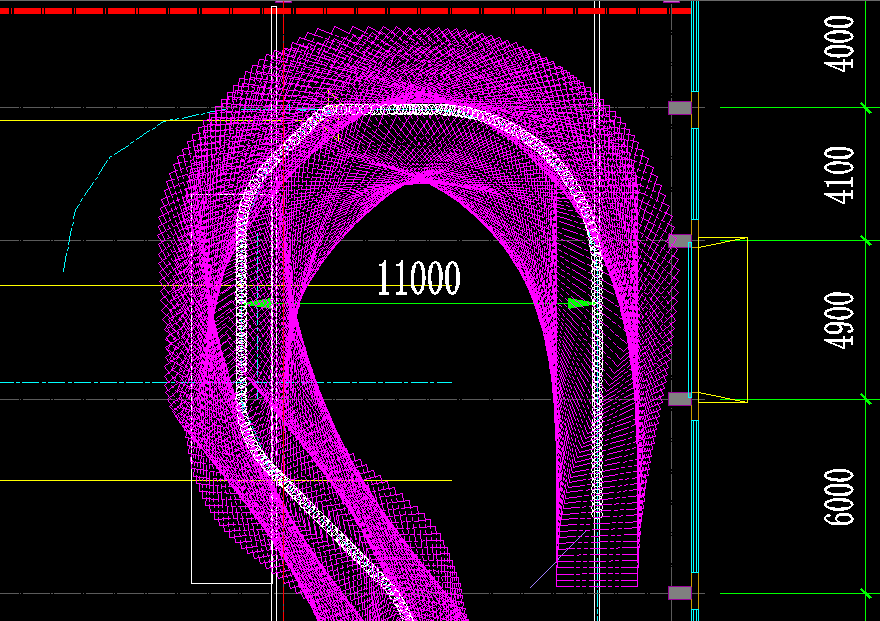Click the 4000 dimension label
This screenshot has width=880, height=621.
point(839,44)
